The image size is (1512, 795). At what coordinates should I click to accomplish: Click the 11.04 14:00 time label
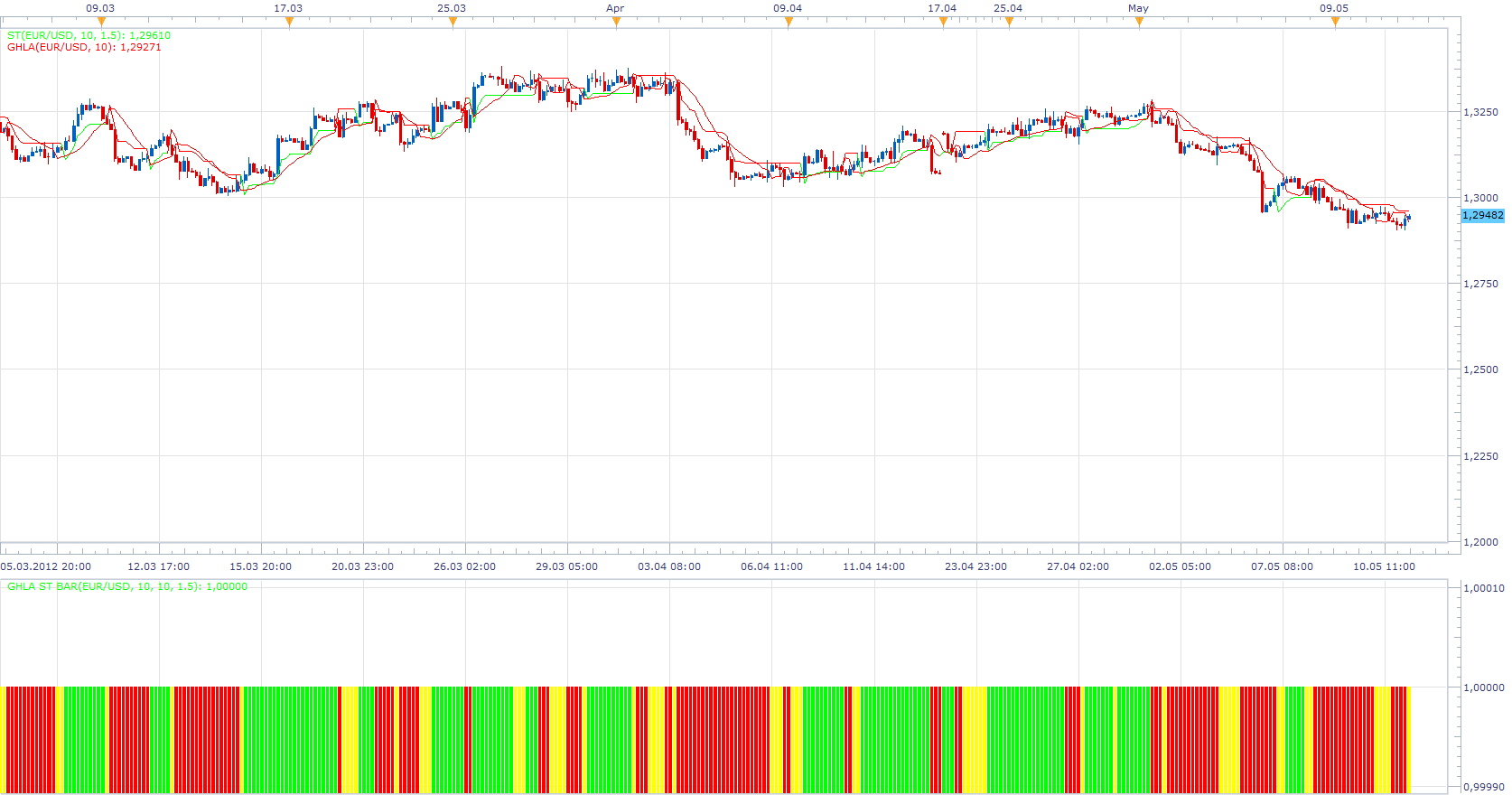click(x=874, y=566)
